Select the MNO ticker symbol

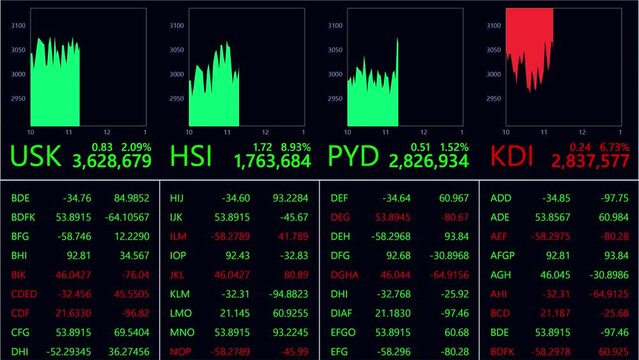(x=182, y=332)
